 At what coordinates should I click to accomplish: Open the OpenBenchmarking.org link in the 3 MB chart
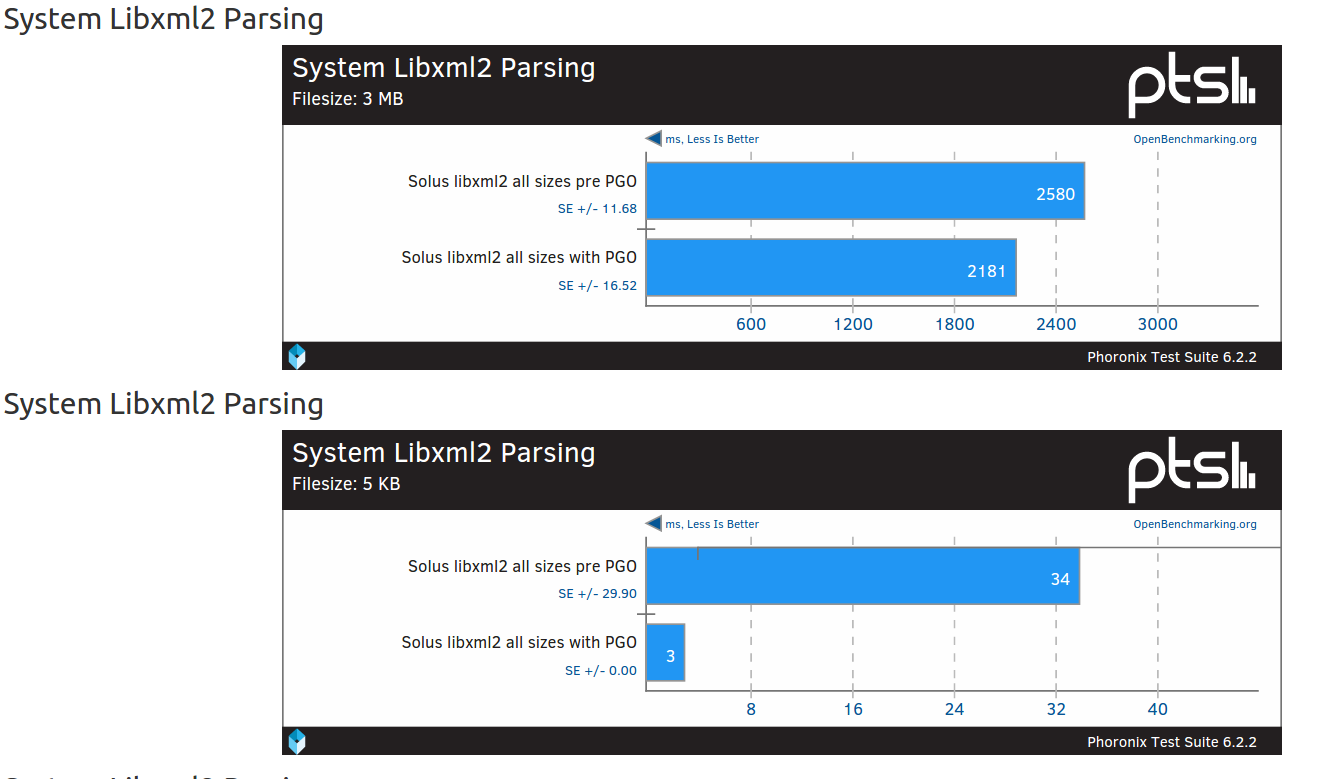[x=1194, y=139]
